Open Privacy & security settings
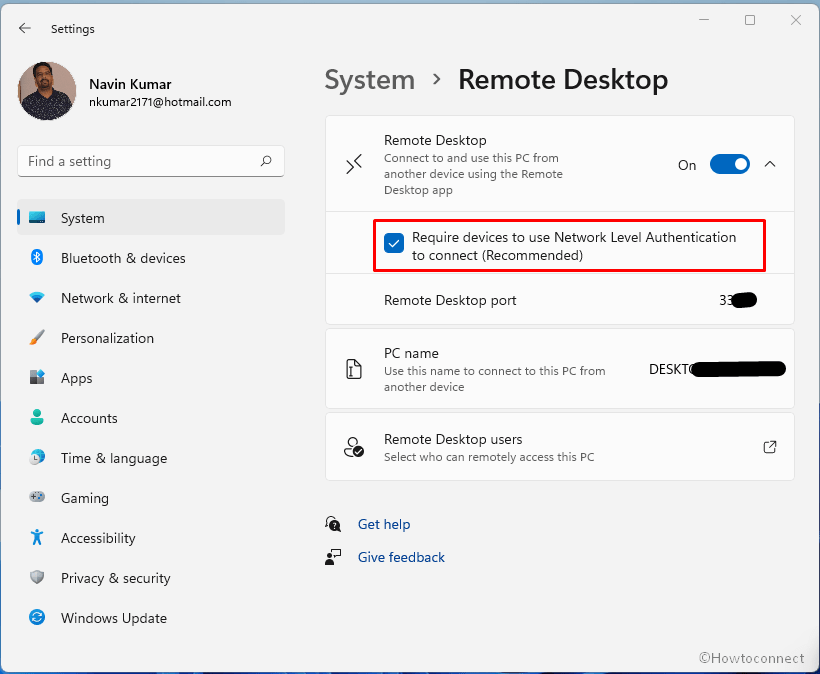 pos(151,578)
